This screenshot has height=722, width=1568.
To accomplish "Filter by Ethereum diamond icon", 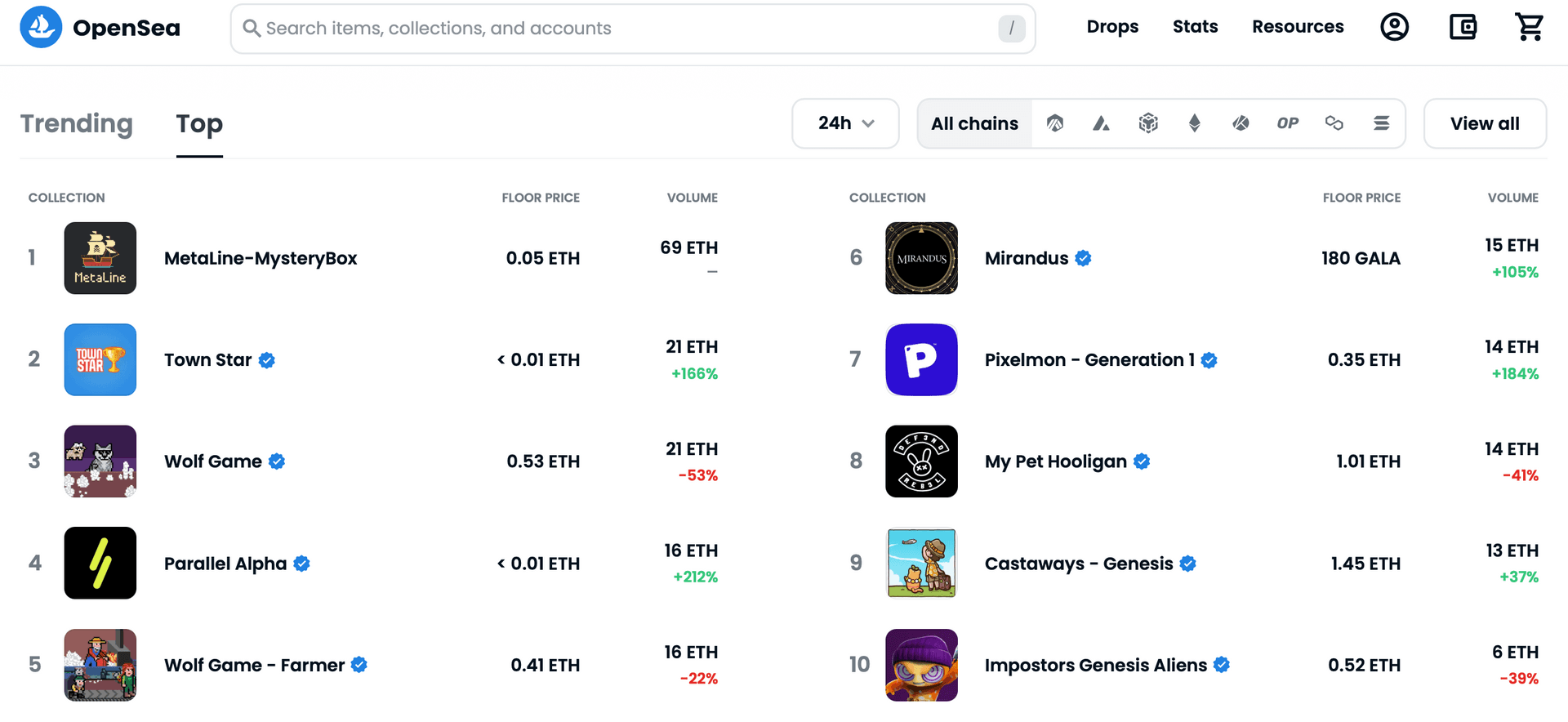I will (x=1195, y=123).
